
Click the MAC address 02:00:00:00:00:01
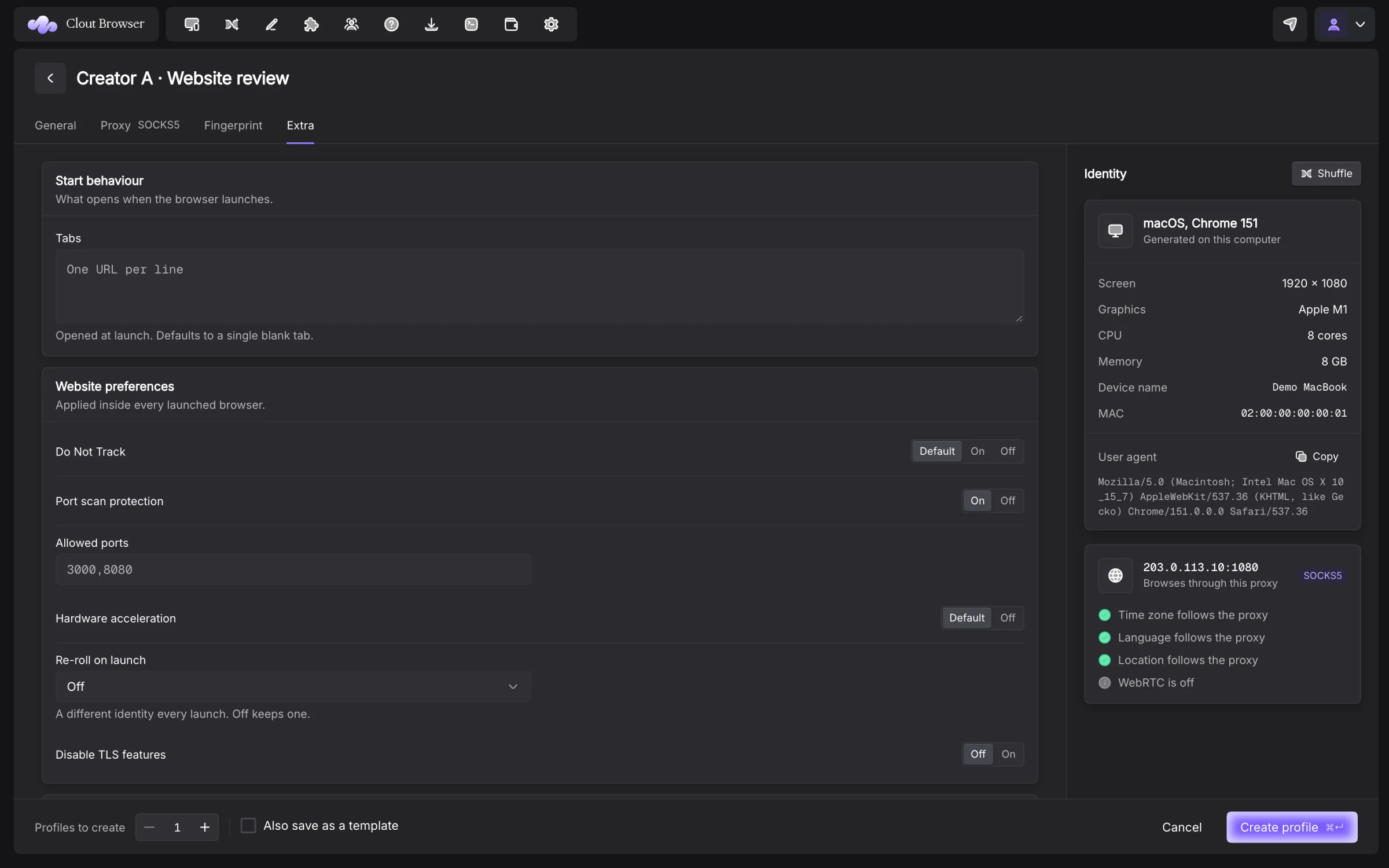pyautogui.click(x=1294, y=413)
